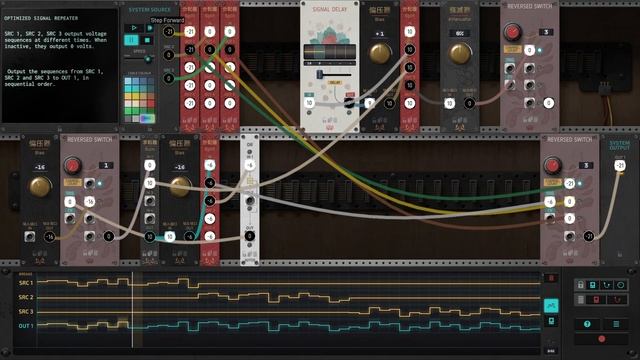Screen dimensions: 640x360
Task: Click the SRC 3 output jack
Action: click(x=169, y=78)
